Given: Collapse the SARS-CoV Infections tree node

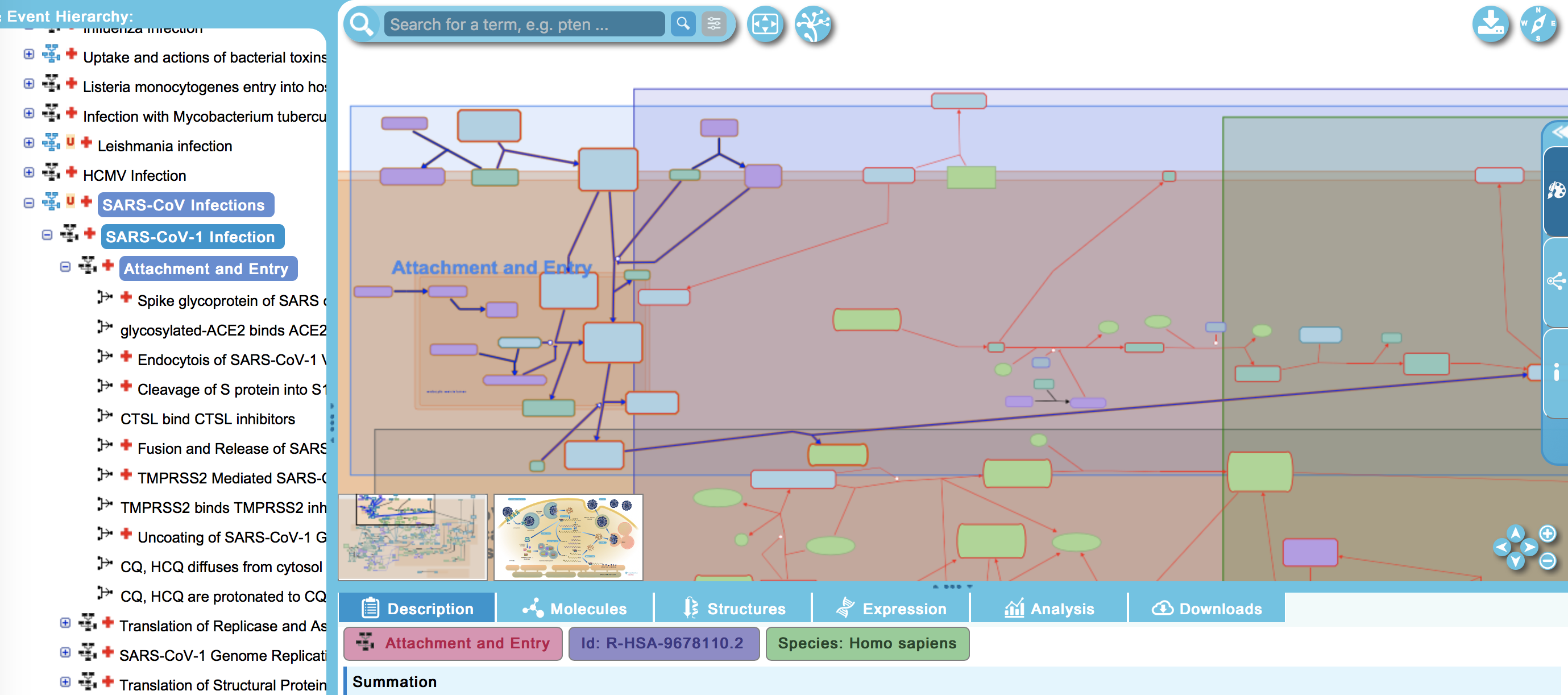Looking at the screenshot, I should 28,204.
